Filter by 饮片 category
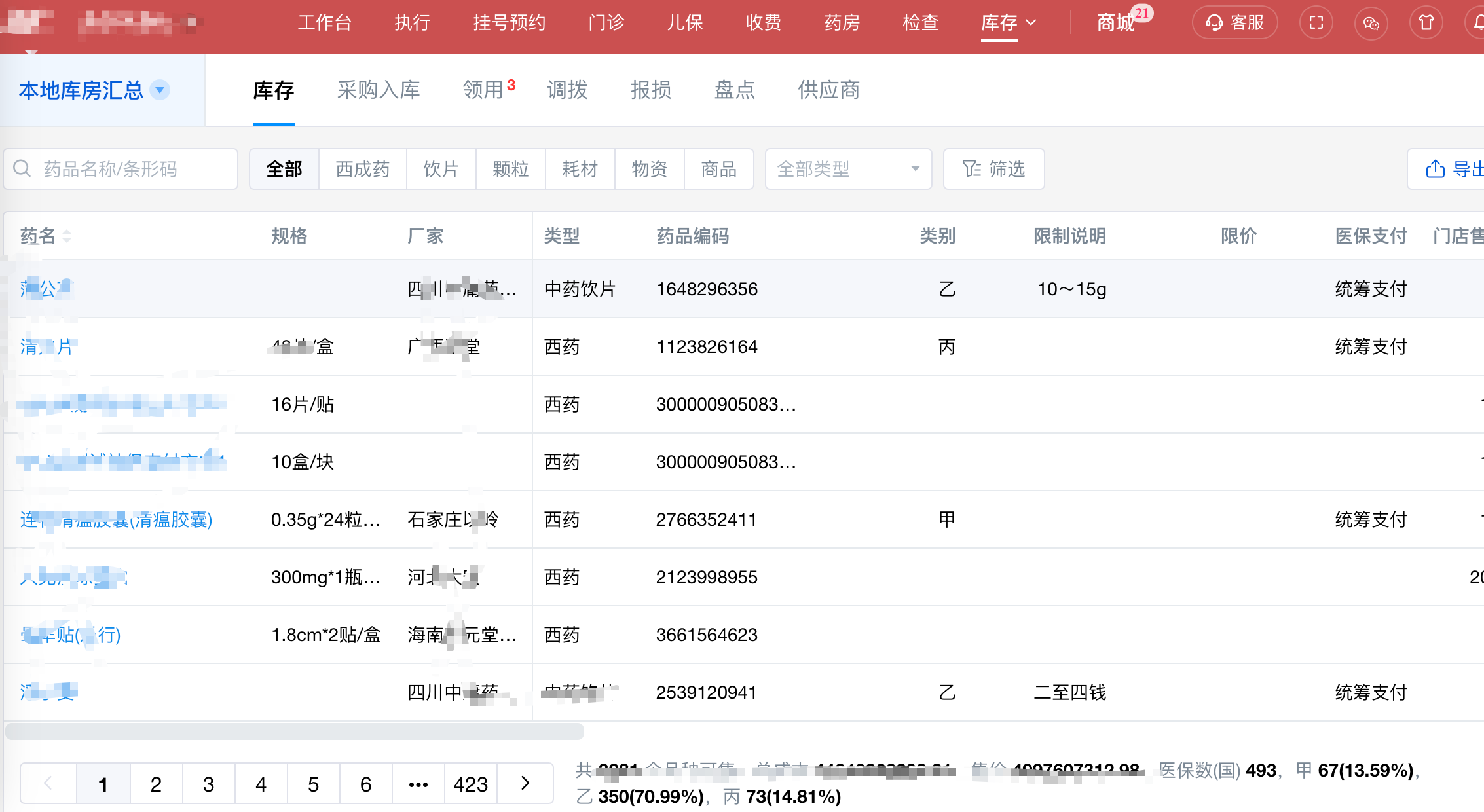This screenshot has height=812, width=1484. click(x=441, y=169)
